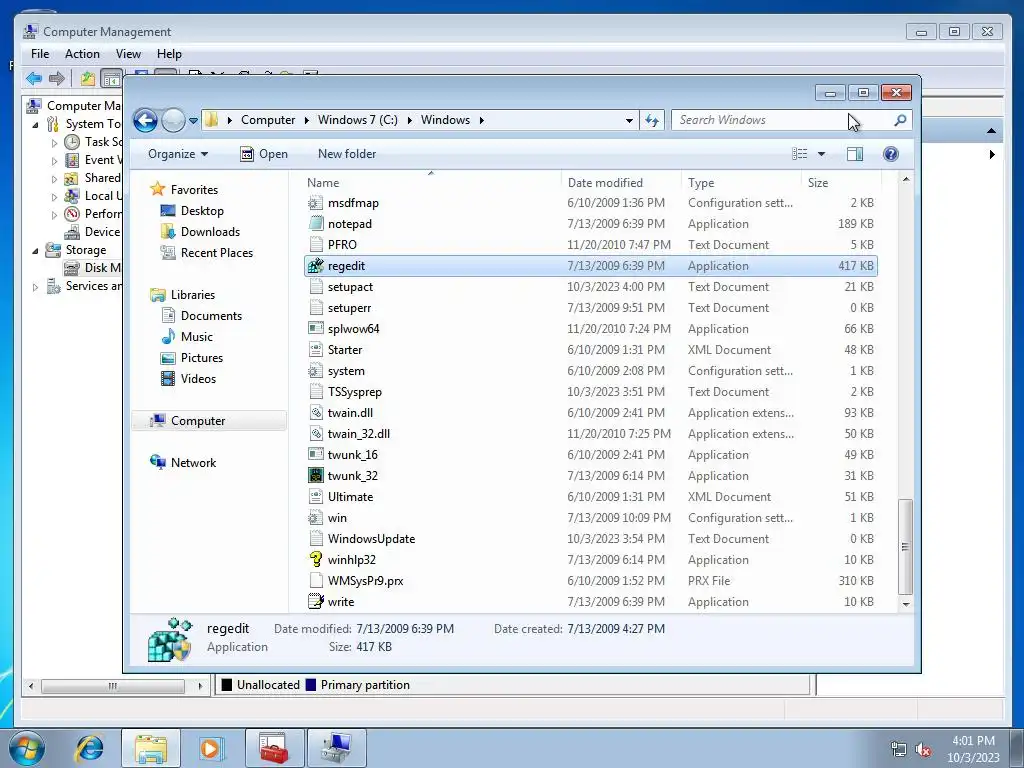Toggle the preview pane button
Image resolution: width=1024 pixels, height=768 pixels.
tap(855, 154)
